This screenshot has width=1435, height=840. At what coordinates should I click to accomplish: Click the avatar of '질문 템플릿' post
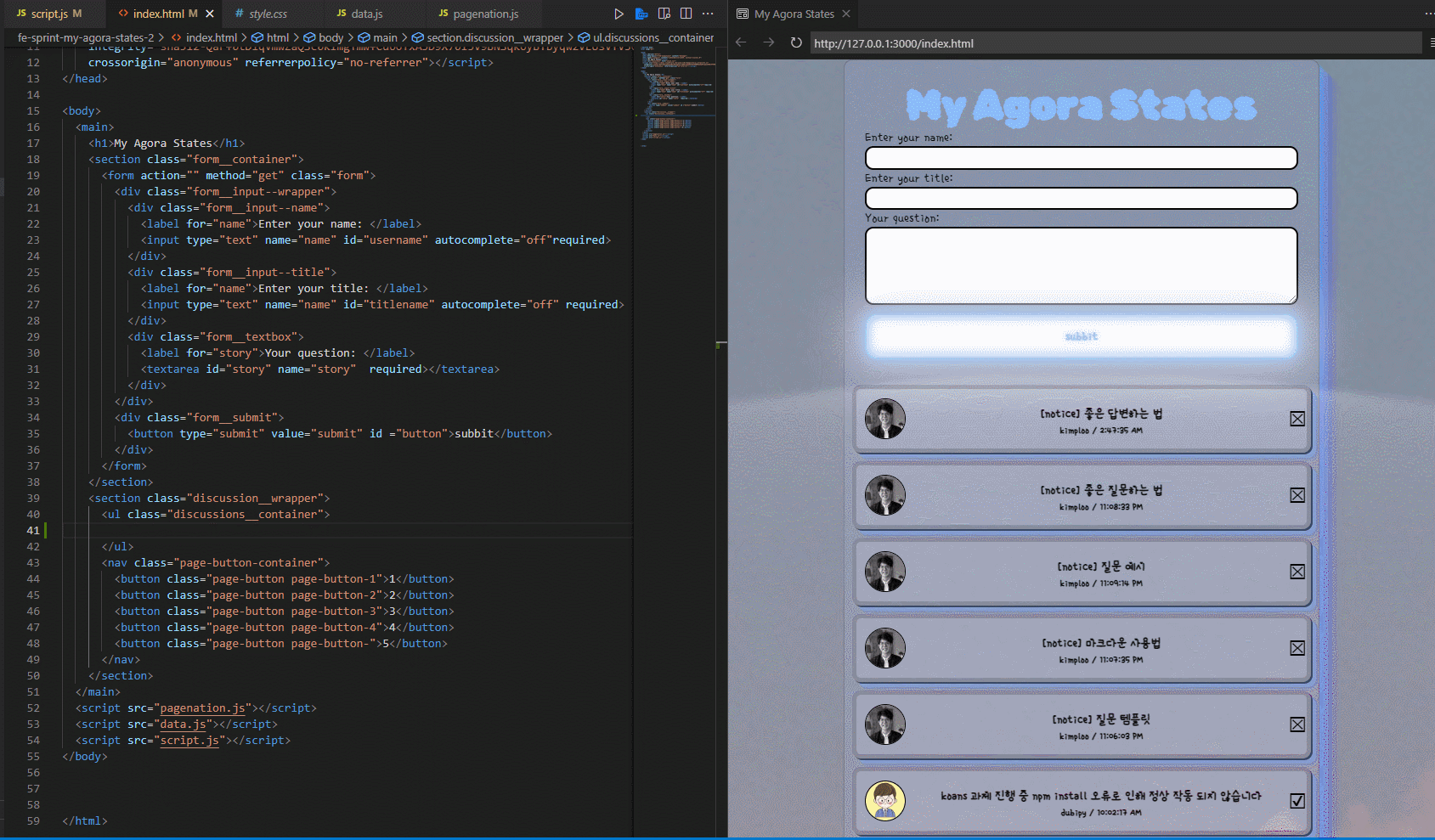coord(885,724)
